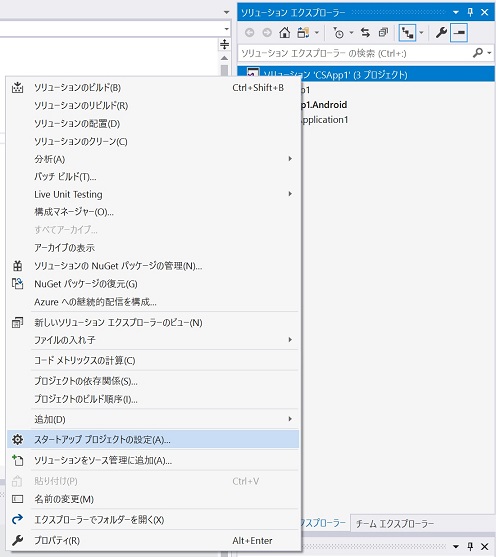Click the ソリューション エクスプローラー の検索 field
The image size is (496, 557).
tap(355, 53)
